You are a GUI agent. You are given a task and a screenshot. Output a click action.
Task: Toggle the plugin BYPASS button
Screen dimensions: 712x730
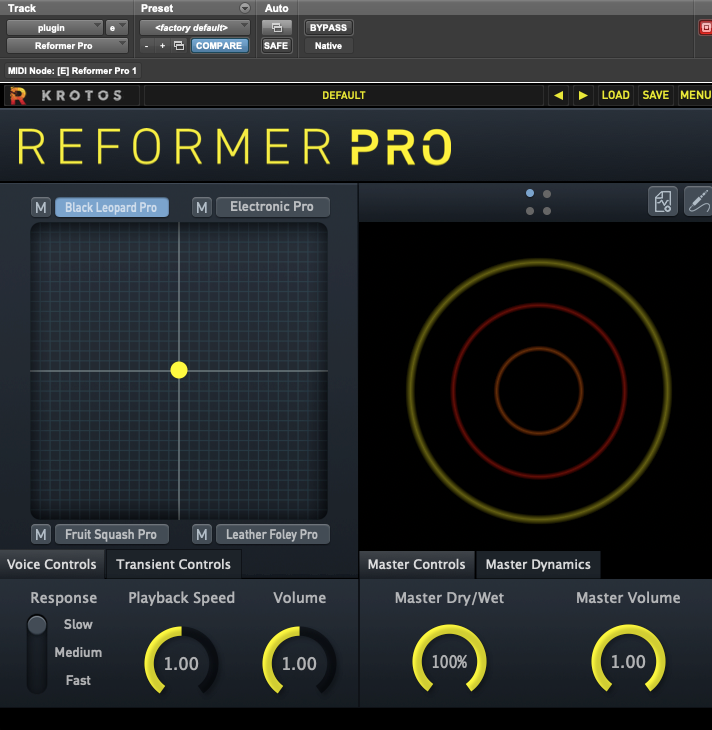coord(328,28)
